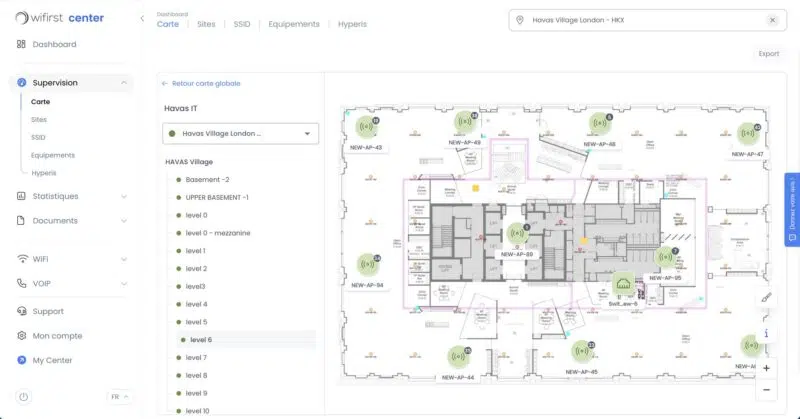The width and height of the screenshot is (800, 419).
Task: Click Retour carte globale link
Action: [201, 83]
